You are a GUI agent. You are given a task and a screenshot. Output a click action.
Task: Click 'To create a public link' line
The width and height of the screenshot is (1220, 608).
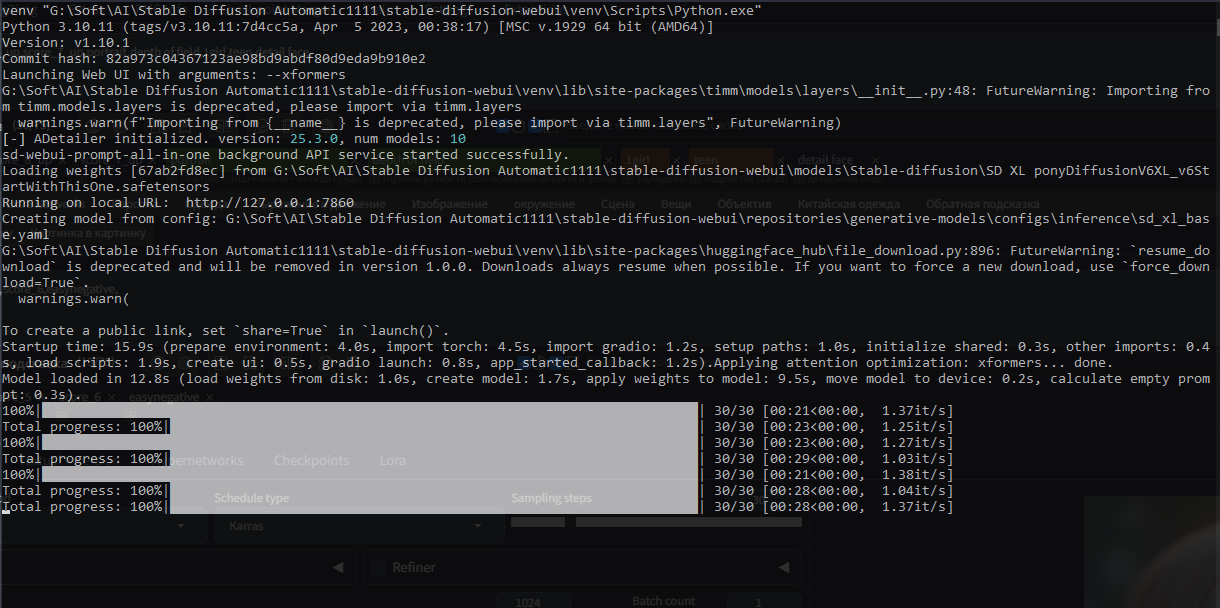[226, 331]
